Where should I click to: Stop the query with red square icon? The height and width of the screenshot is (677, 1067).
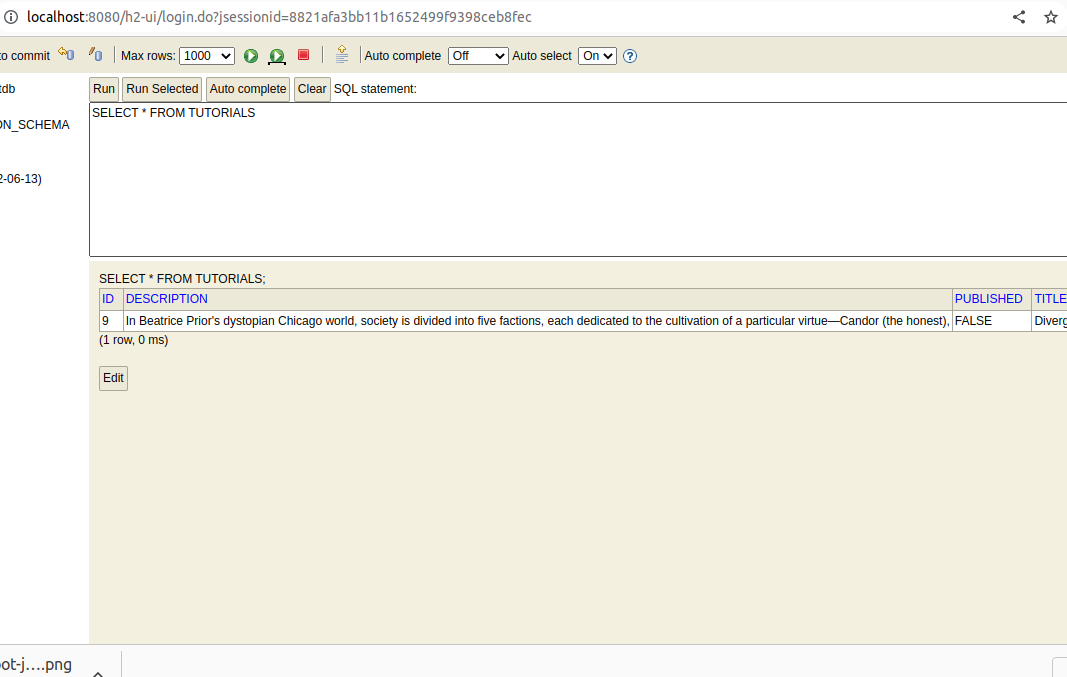pyautogui.click(x=303, y=55)
